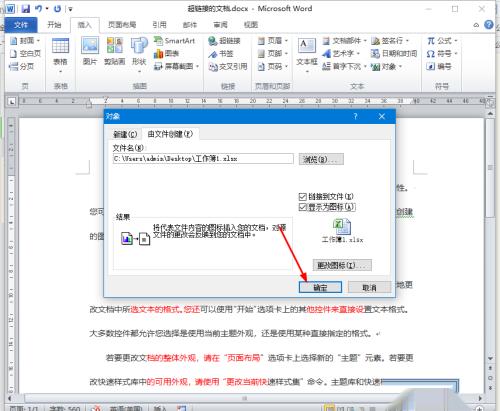Open the Page Number (页码) menu
The height and width of the screenshot is (411, 500).
(x=273, y=66)
